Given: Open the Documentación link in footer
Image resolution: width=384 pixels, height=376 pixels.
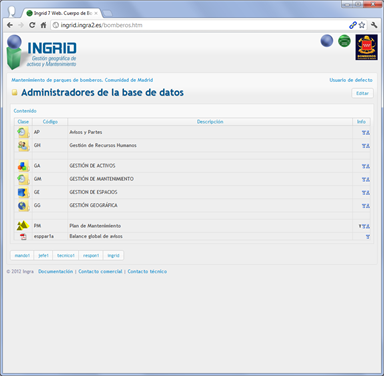Looking at the screenshot, I should (55, 271).
